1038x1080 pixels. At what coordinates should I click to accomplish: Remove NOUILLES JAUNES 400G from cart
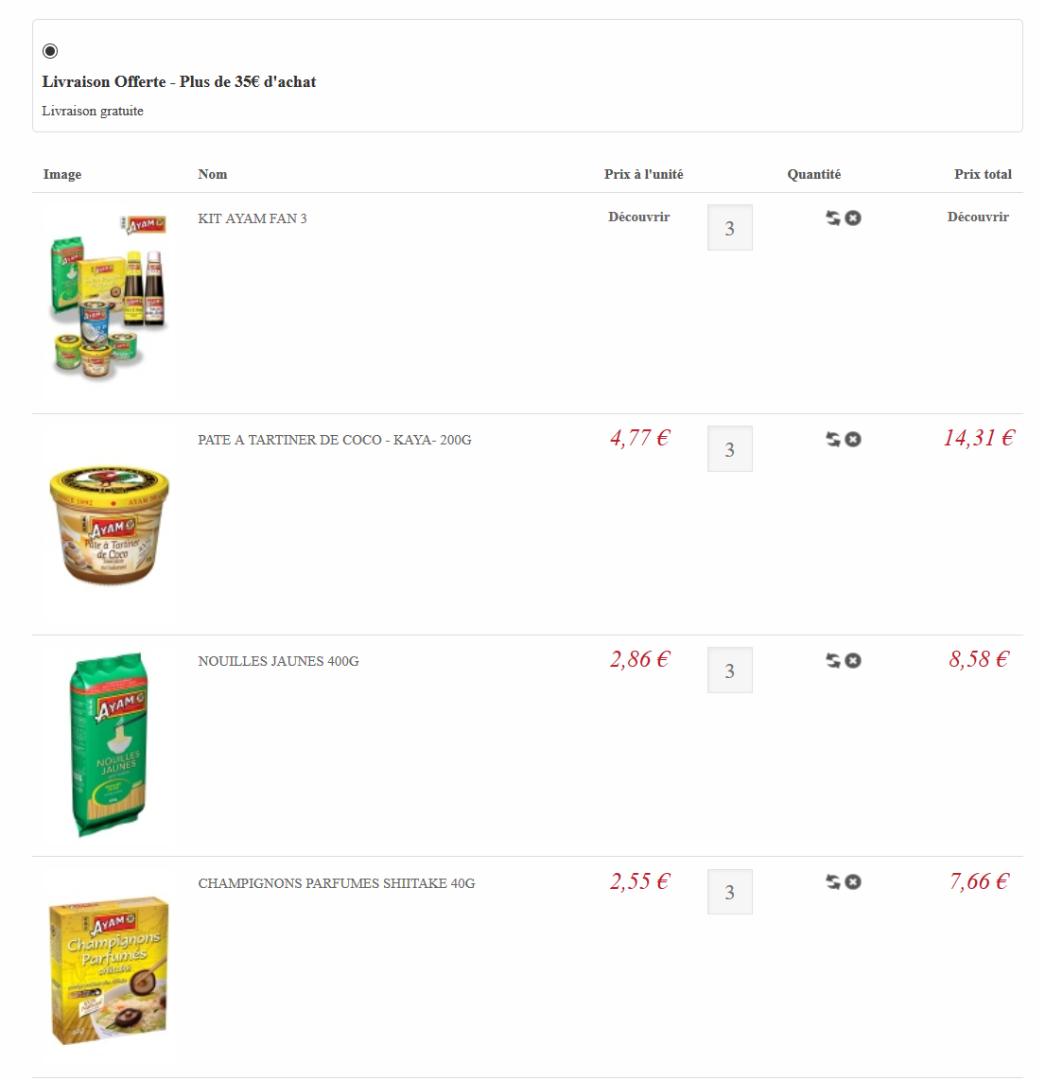(853, 660)
